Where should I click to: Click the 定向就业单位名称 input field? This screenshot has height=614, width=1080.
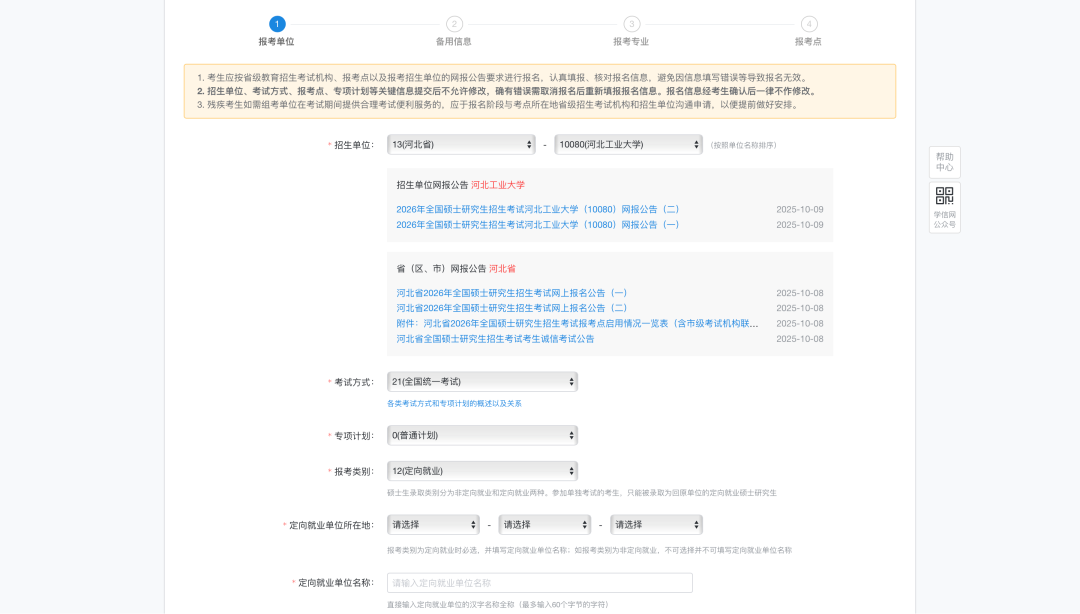tap(539, 583)
